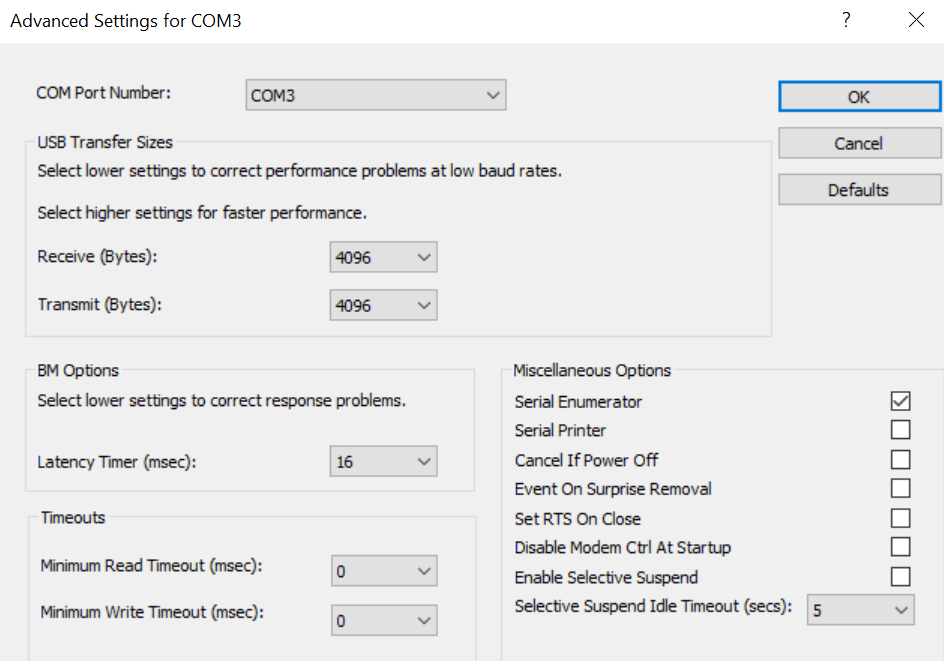Open the Minimum Write Timeout dropdown

pos(384,621)
